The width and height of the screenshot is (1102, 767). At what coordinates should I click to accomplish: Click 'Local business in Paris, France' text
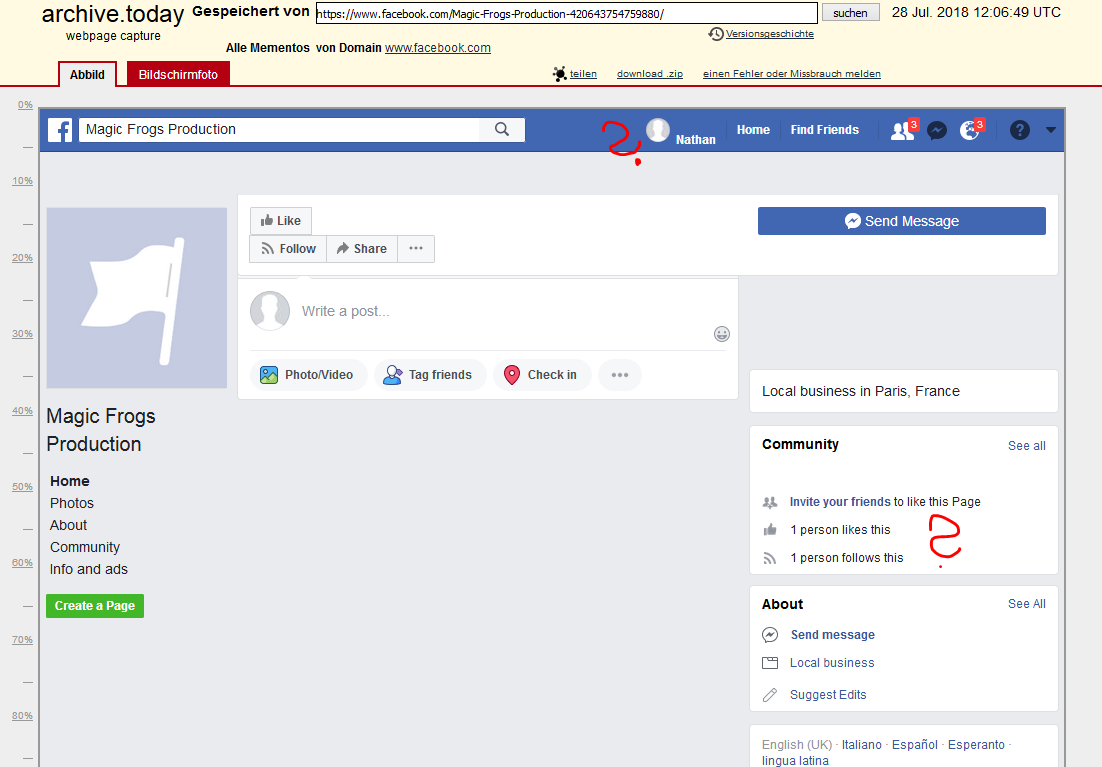[x=861, y=392]
